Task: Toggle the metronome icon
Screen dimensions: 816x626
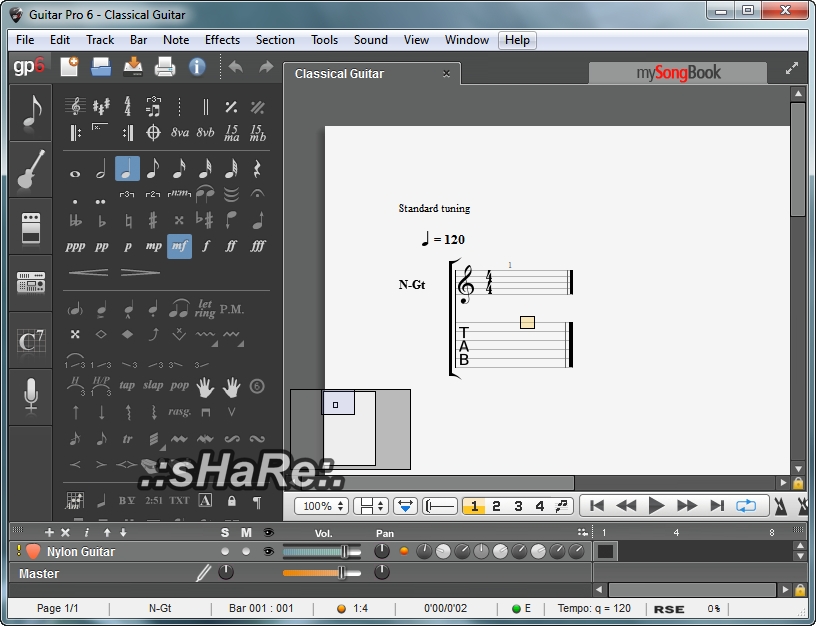Action: [781, 506]
